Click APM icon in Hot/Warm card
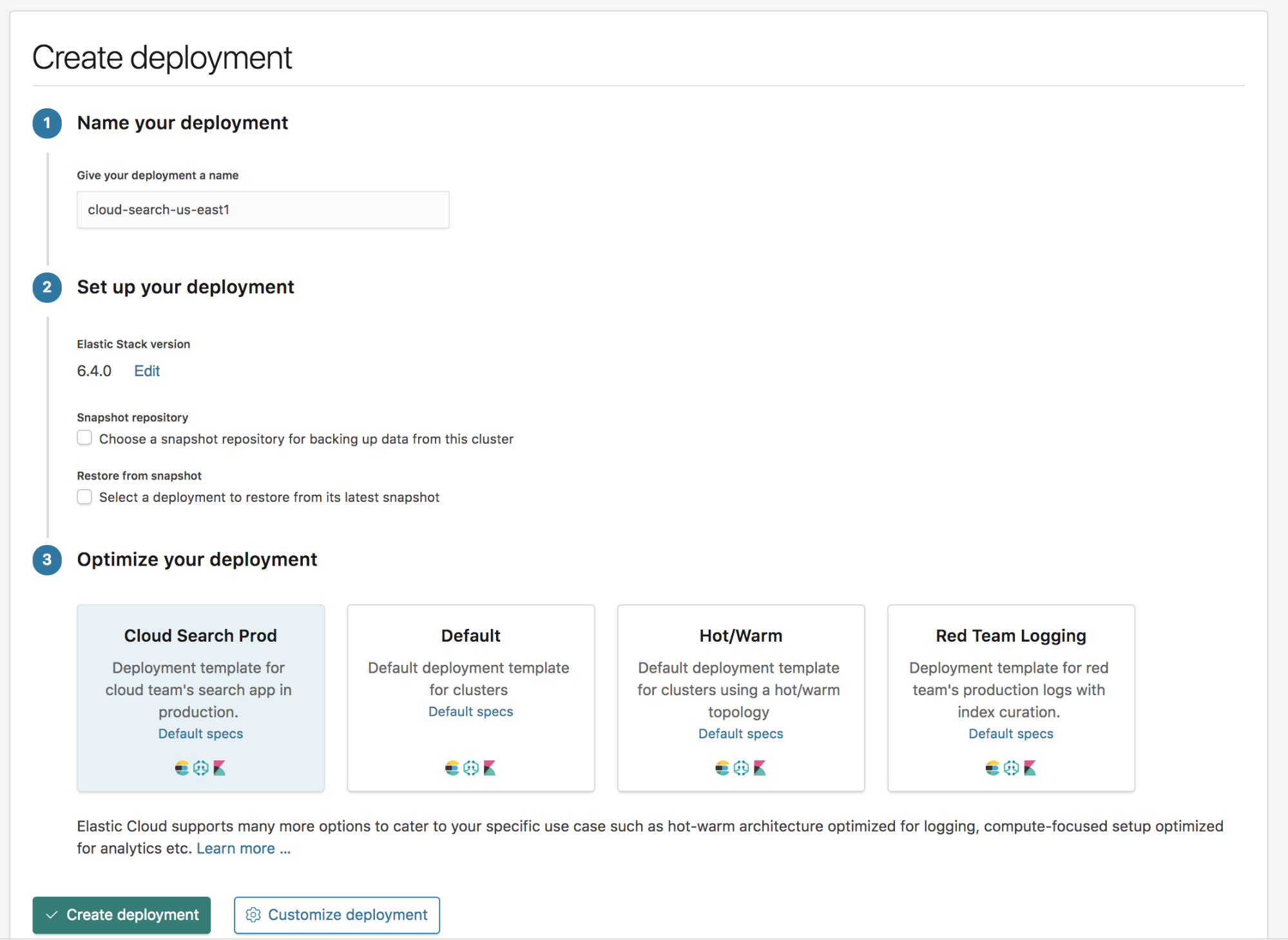The height and width of the screenshot is (940, 1288). point(741,768)
